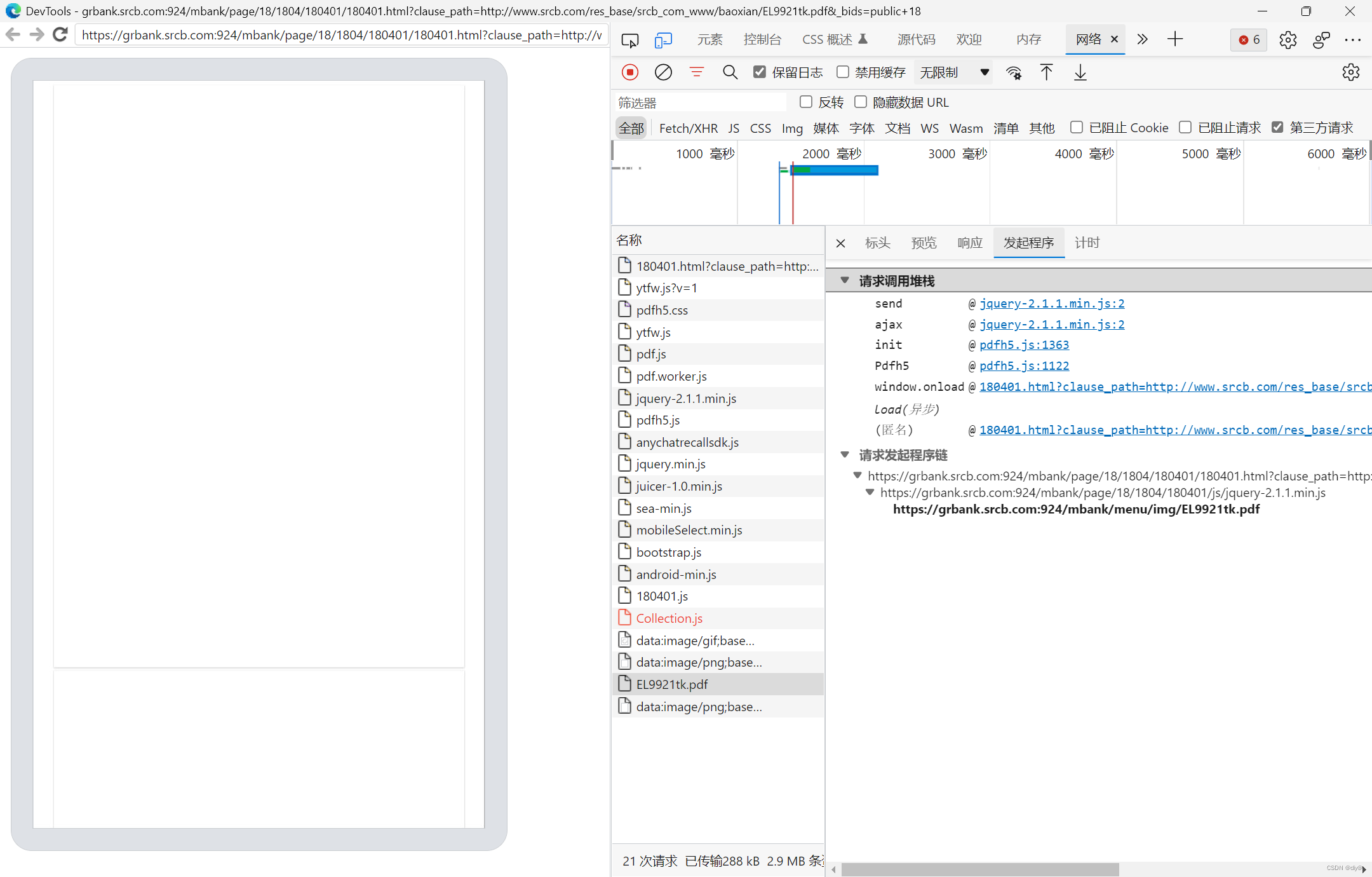
Task: Collapse the 请求调用堆栈 section
Action: 845,280
